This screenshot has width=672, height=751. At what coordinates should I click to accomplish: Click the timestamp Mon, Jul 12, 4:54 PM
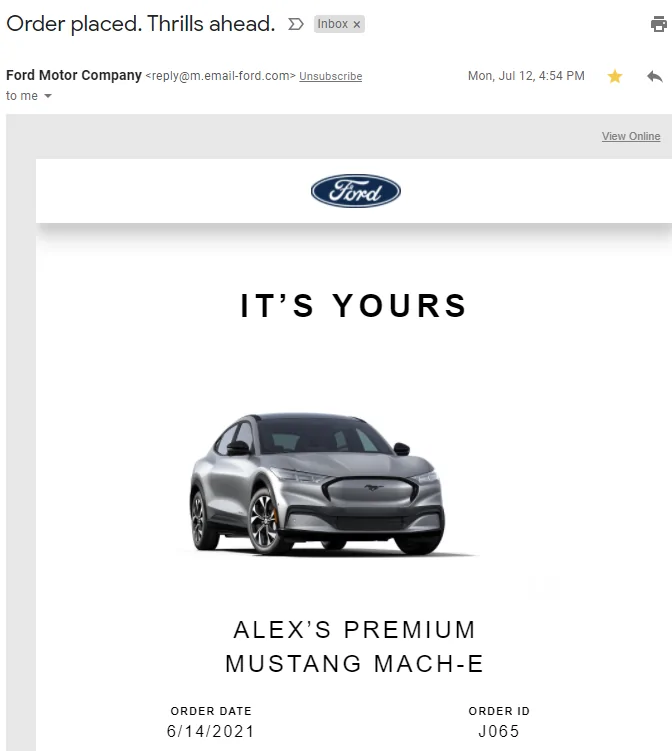coord(526,76)
